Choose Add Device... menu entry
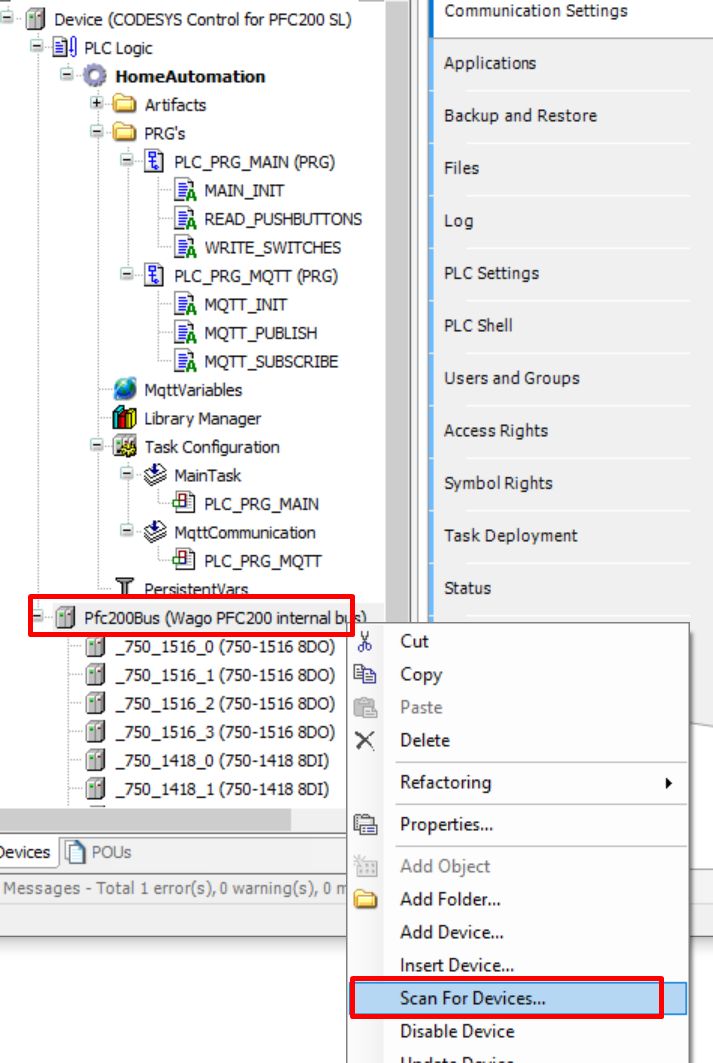713x1063 pixels. point(520,932)
